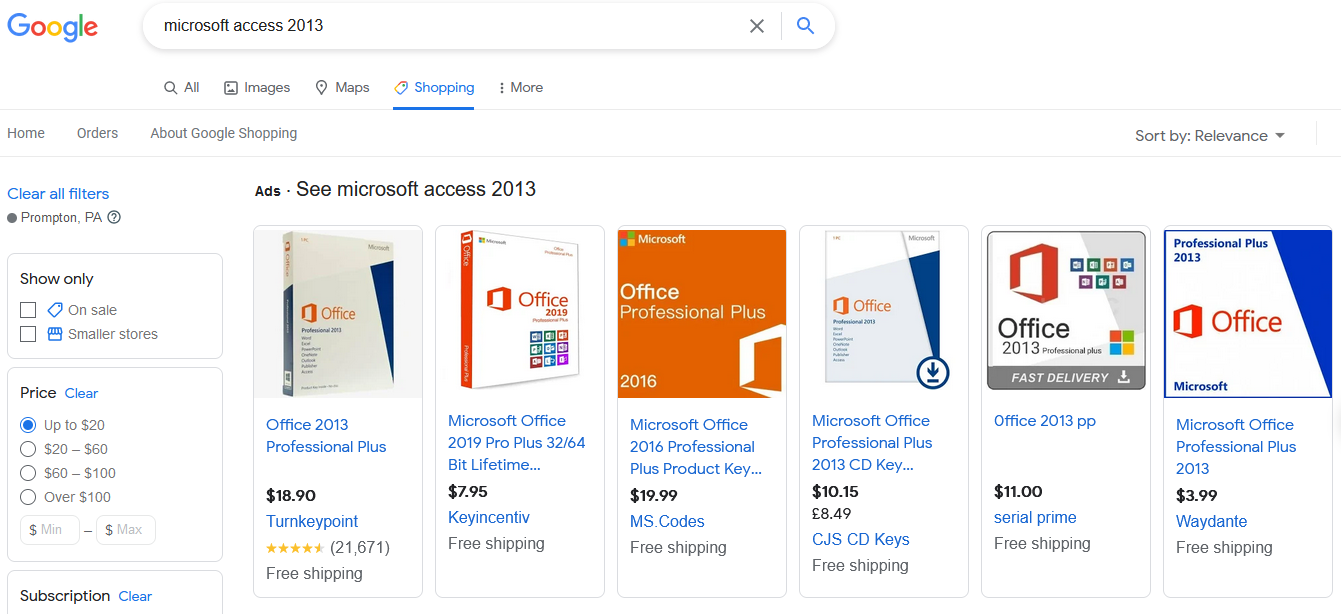Open the Office 2013 pp listing title
The height and width of the screenshot is (614, 1341).
[1045, 421]
